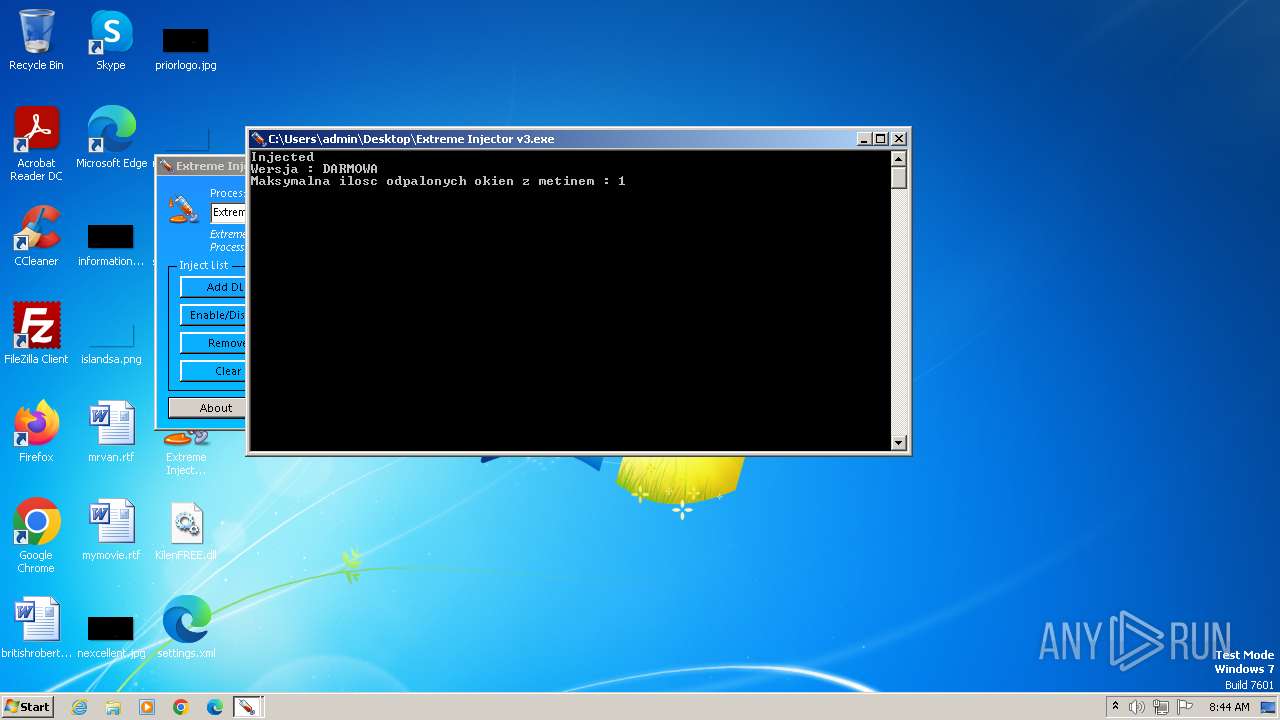Open Internet Explorer from the taskbar
1280x720 pixels.
(x=80, y=707)
